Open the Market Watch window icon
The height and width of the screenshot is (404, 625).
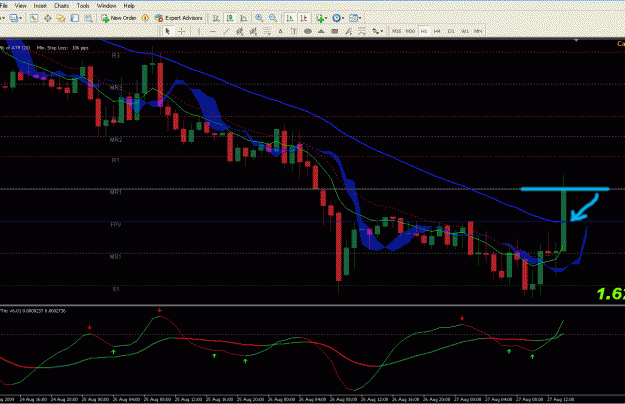[34, 18]
